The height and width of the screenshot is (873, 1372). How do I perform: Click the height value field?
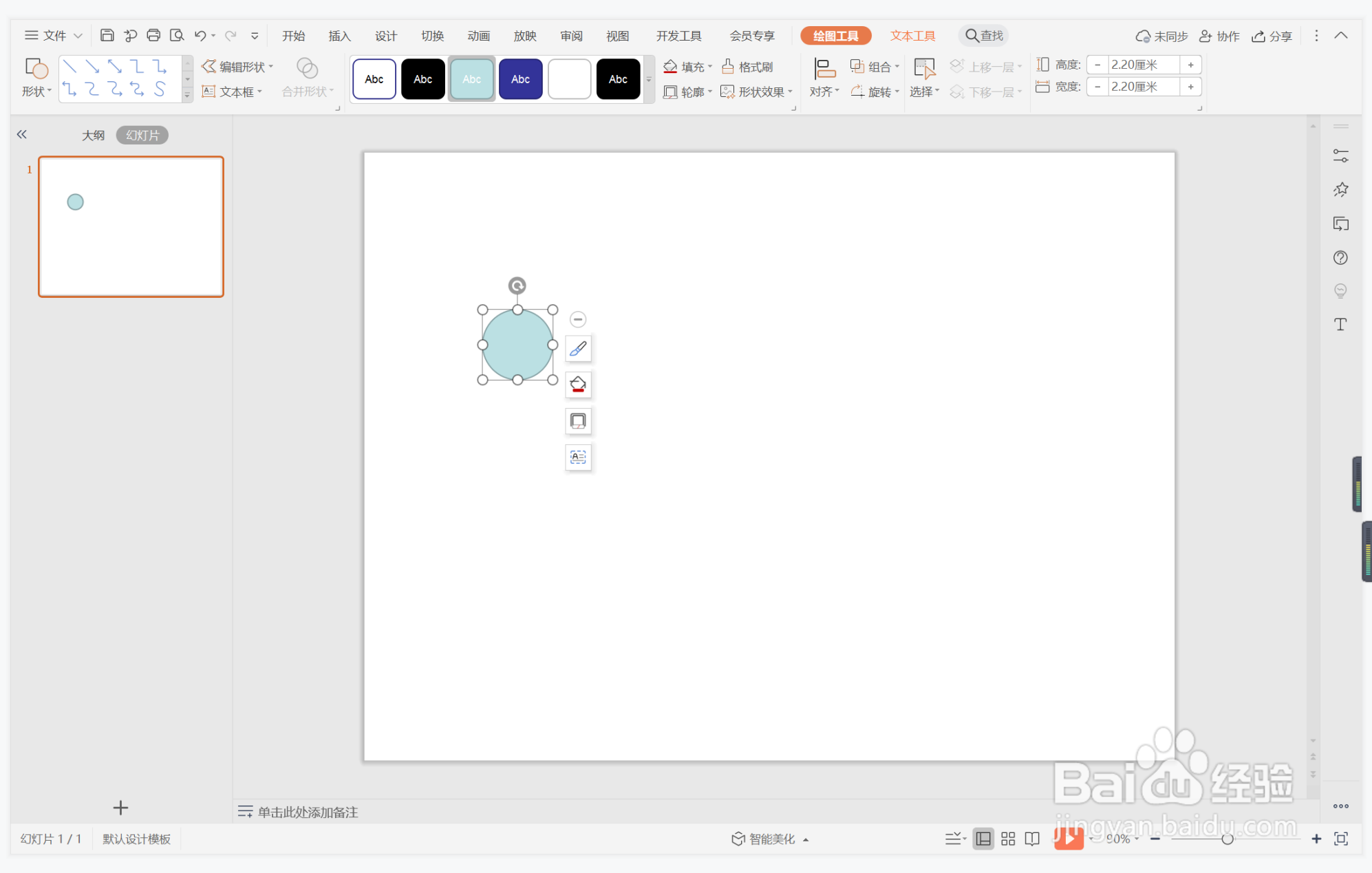pos(1143,65)
